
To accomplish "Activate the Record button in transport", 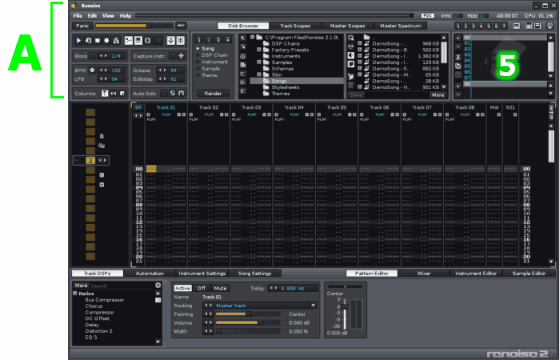I will pyautogui.click(x=106, y=41).
